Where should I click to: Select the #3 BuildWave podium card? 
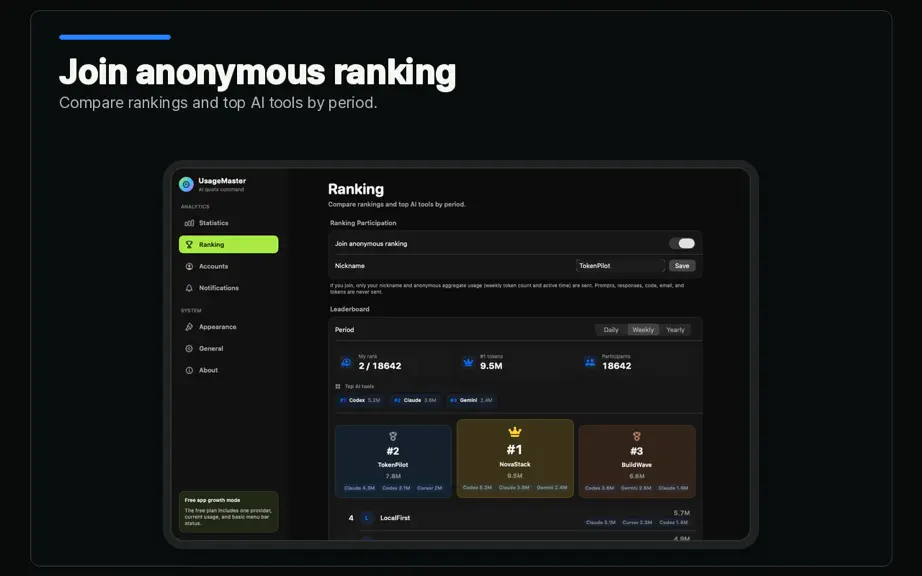pyautogui.click(x=637, y=461)
